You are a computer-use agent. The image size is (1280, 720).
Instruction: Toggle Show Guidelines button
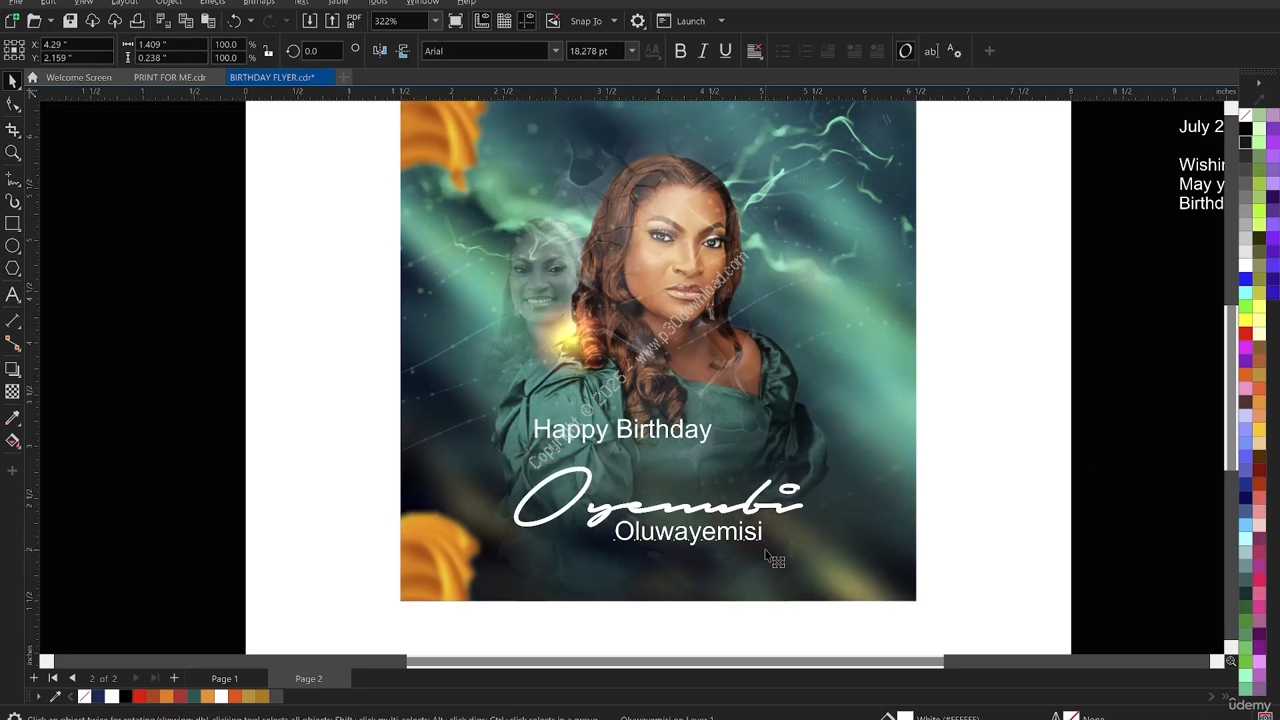(528, 21)
